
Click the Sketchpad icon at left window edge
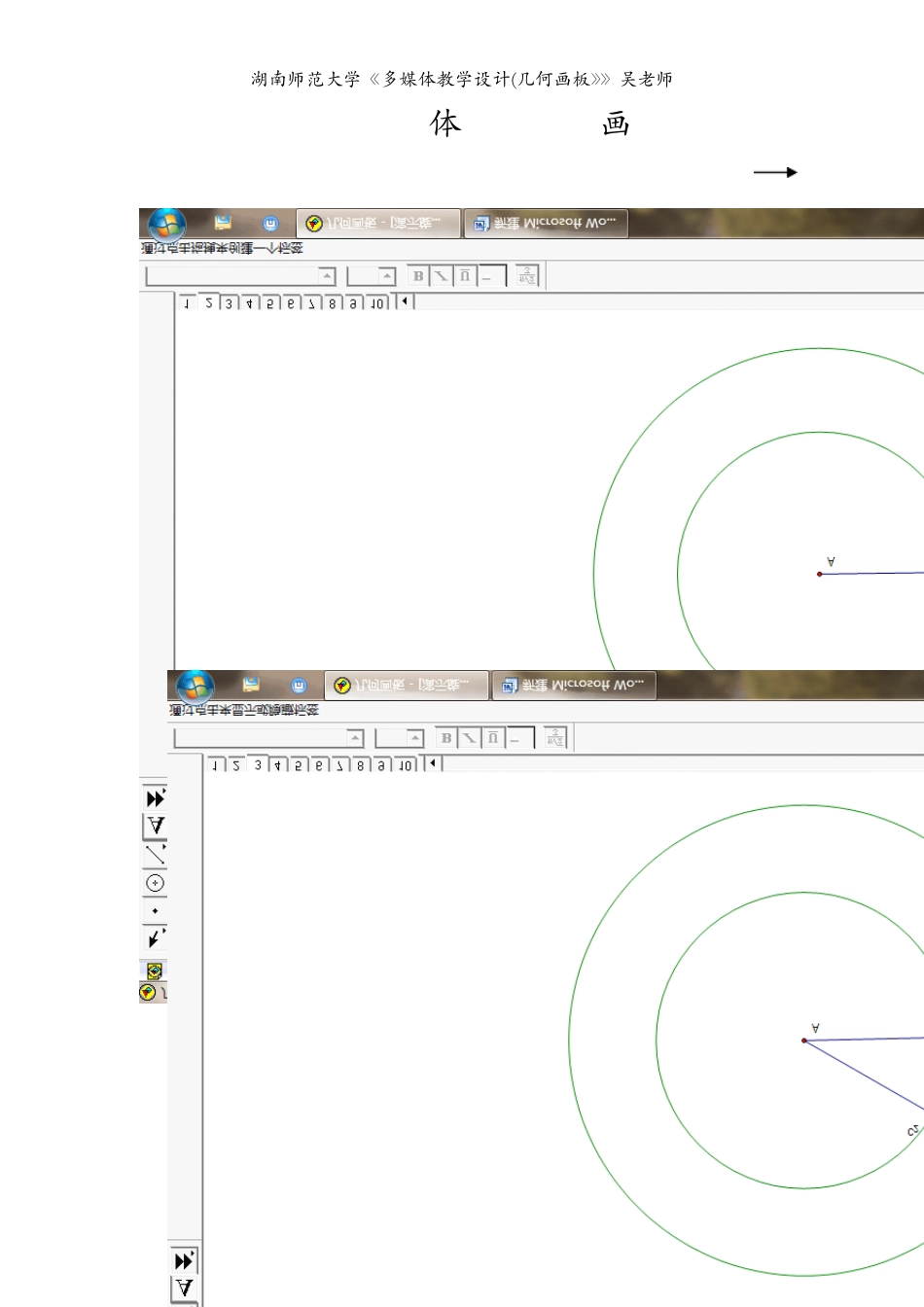(149, 992)
